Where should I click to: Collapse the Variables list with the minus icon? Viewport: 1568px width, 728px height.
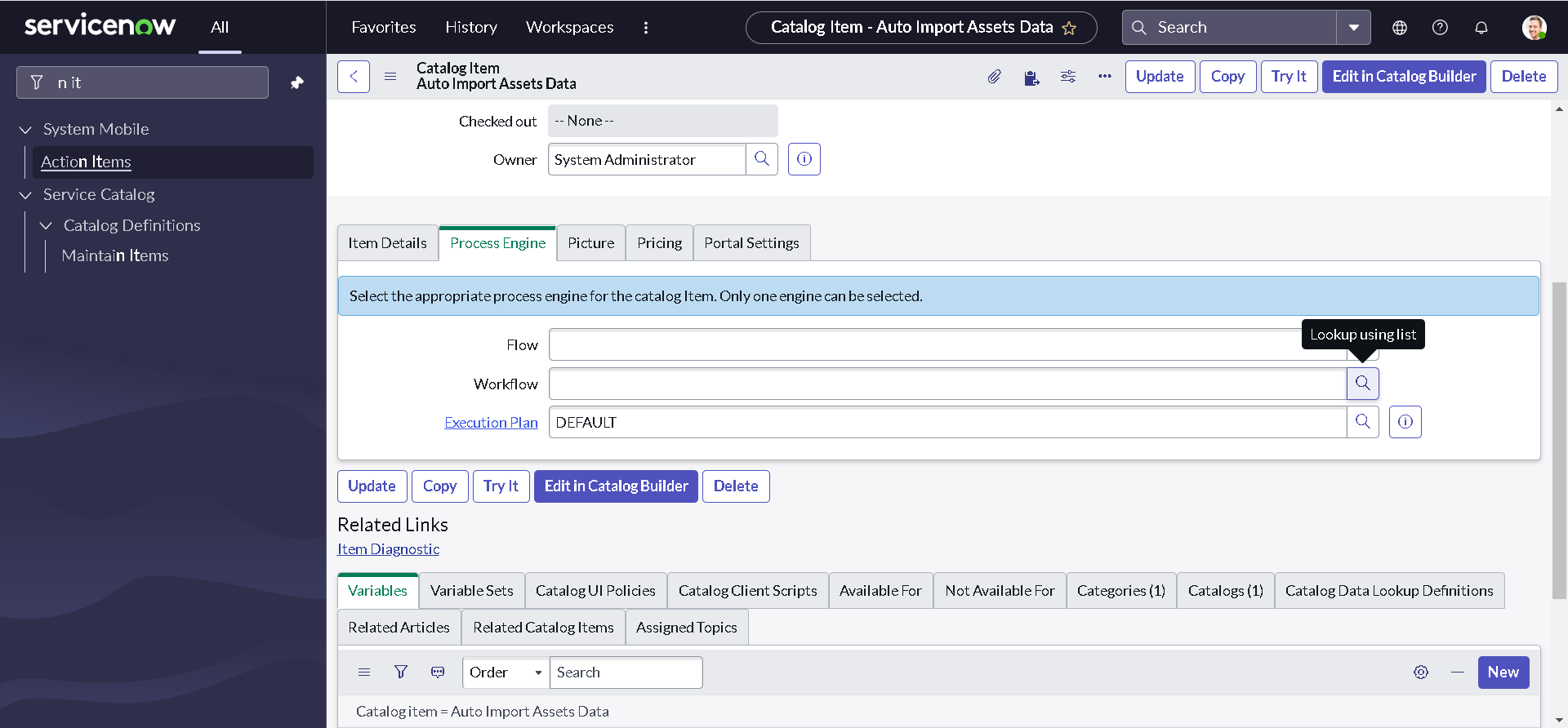pos(1458,673)
